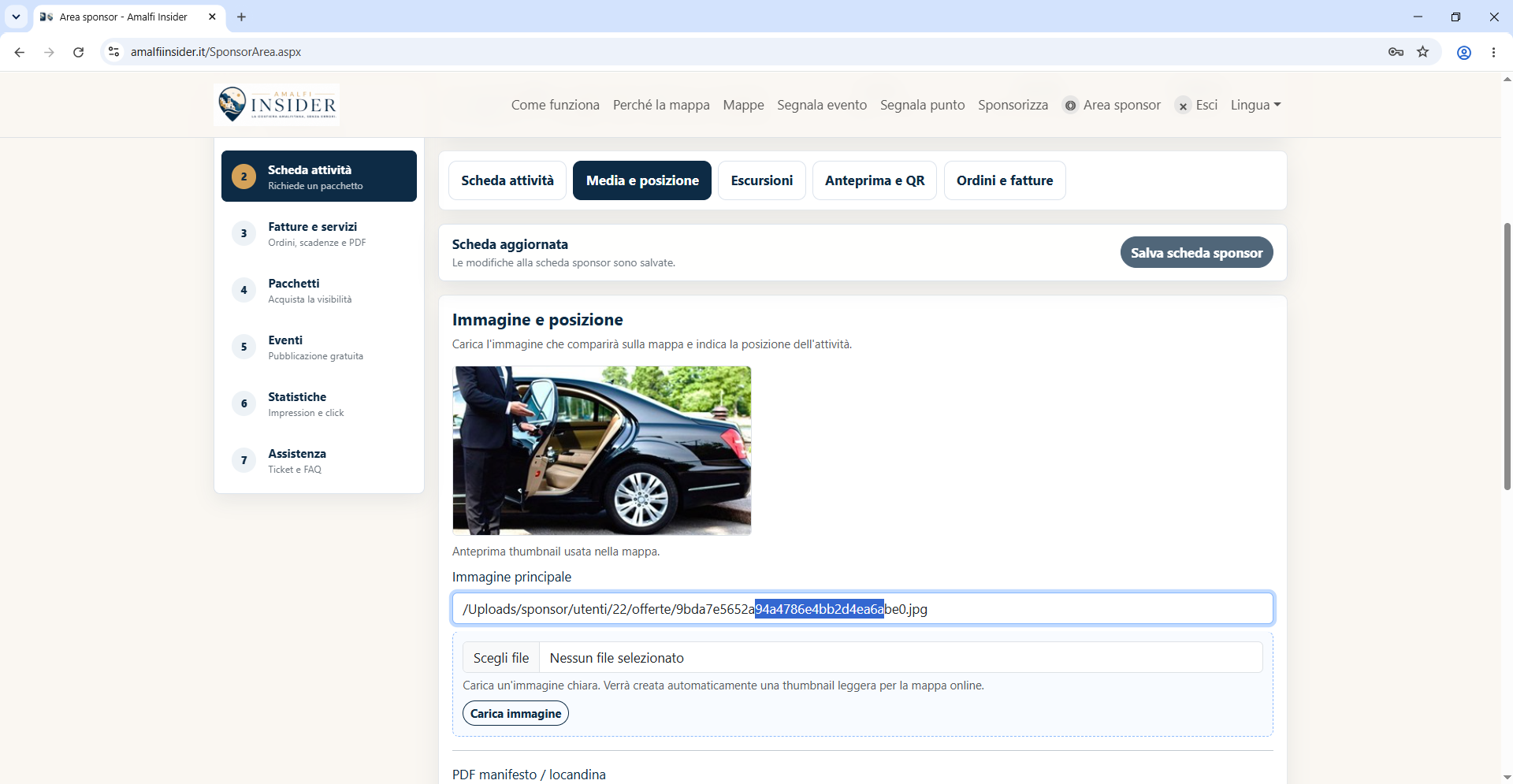Image resolution: width=1513 pixels, height=784 pixels.
Task: Restore down the browser window
Action: pos(1455,17)
